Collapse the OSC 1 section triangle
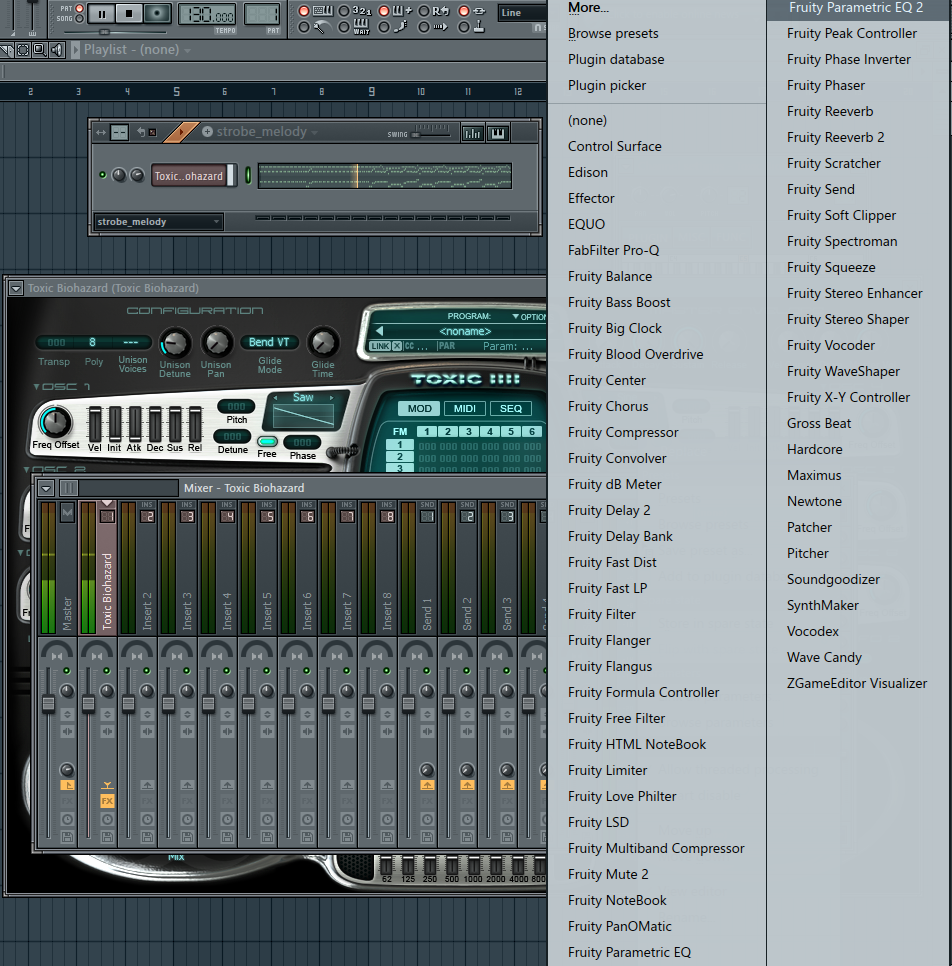This screenshot has width=952, height=966. (36, 387)
